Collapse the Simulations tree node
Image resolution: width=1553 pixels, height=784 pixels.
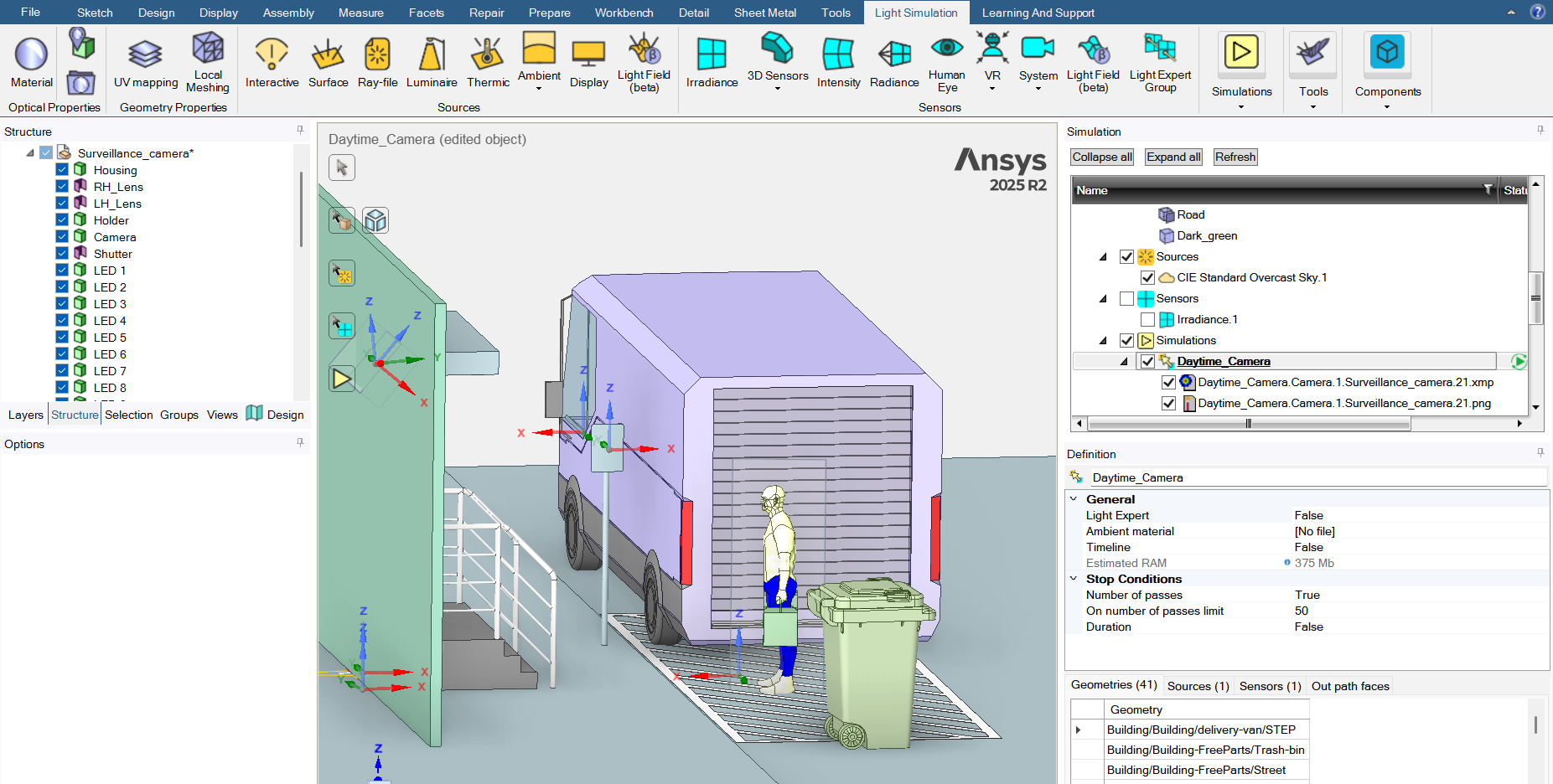point(1103,340)
